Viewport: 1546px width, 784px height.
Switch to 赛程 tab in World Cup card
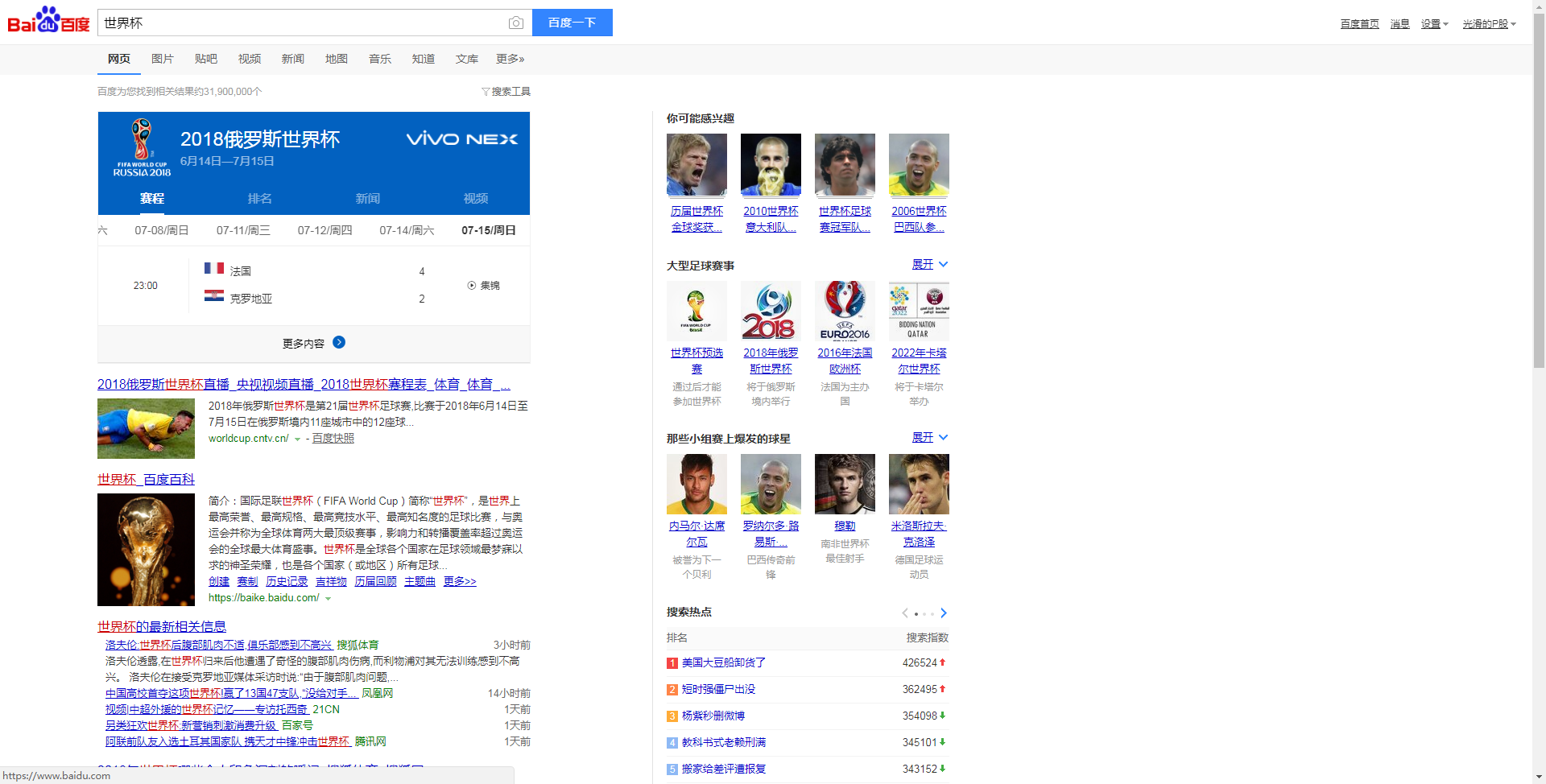coord(152,198)
